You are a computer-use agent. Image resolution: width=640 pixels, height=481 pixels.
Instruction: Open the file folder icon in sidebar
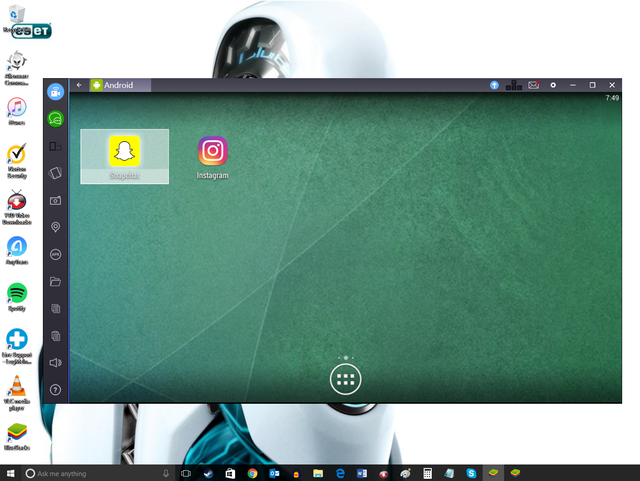coord(56,281)
